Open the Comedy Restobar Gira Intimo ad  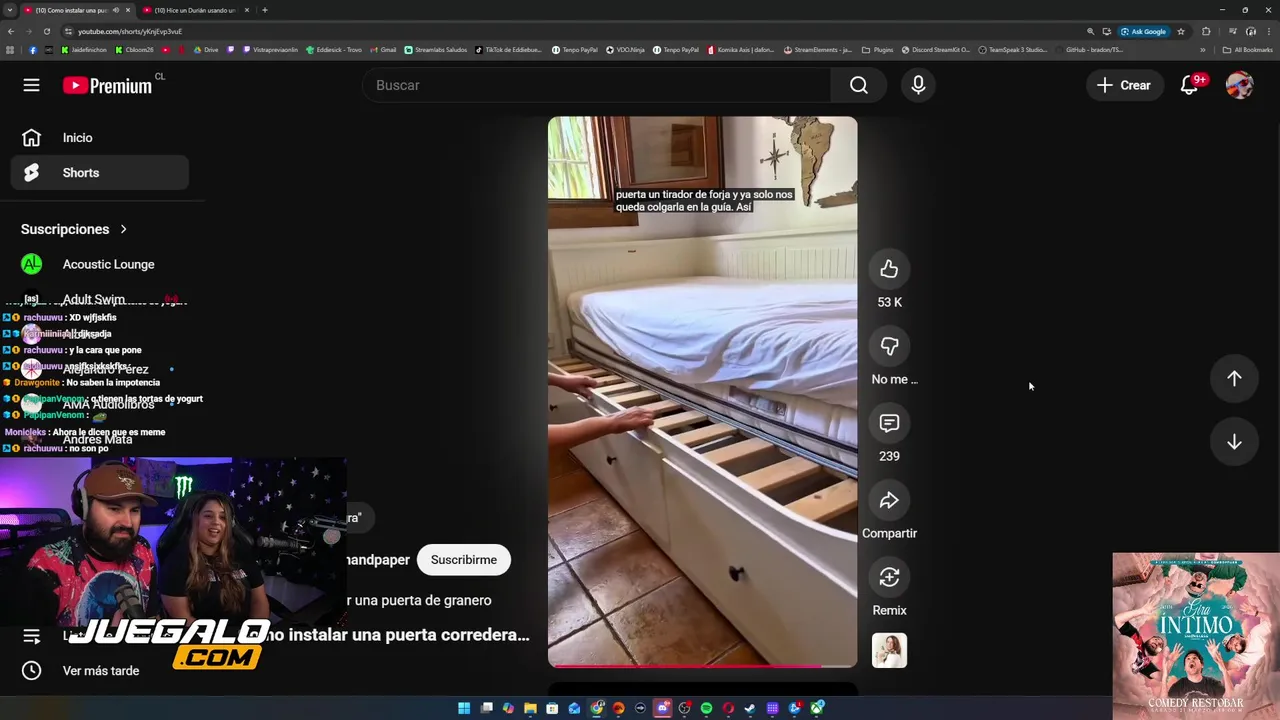[1196, 636]
